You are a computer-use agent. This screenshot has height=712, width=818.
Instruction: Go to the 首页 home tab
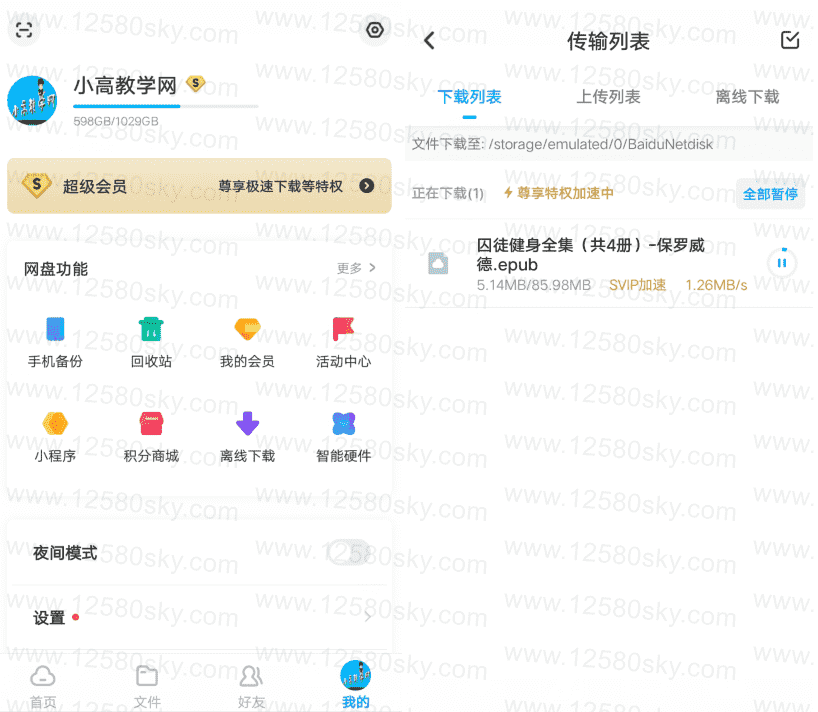point(43,686)
